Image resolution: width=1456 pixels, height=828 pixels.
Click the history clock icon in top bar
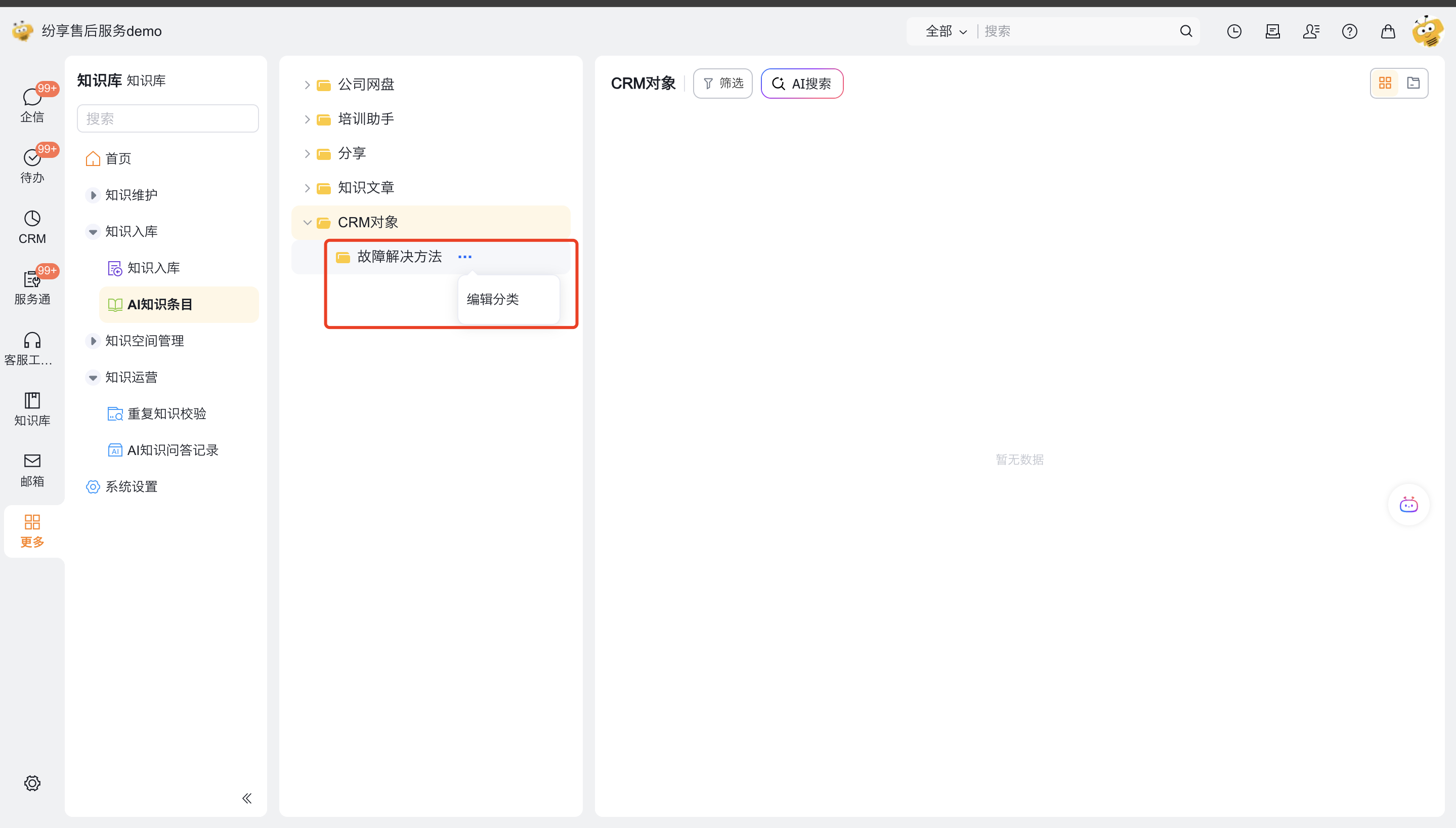coord(1234,31)
